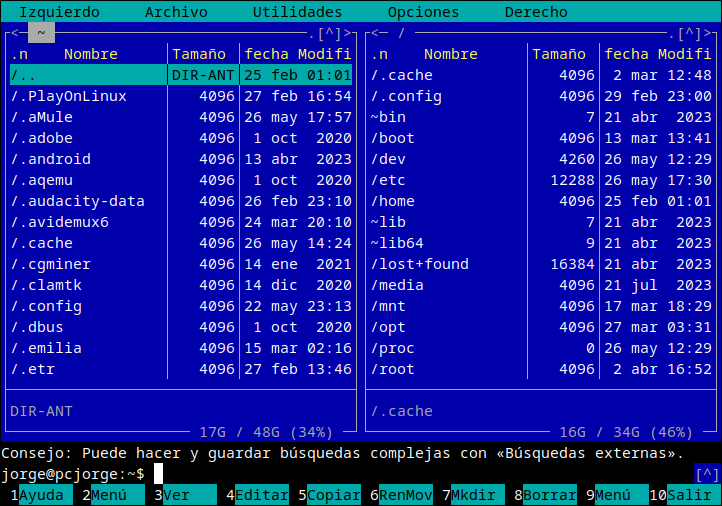
Task: Click the [^] indicator beside command line
Action: click(x=706, y=474)
